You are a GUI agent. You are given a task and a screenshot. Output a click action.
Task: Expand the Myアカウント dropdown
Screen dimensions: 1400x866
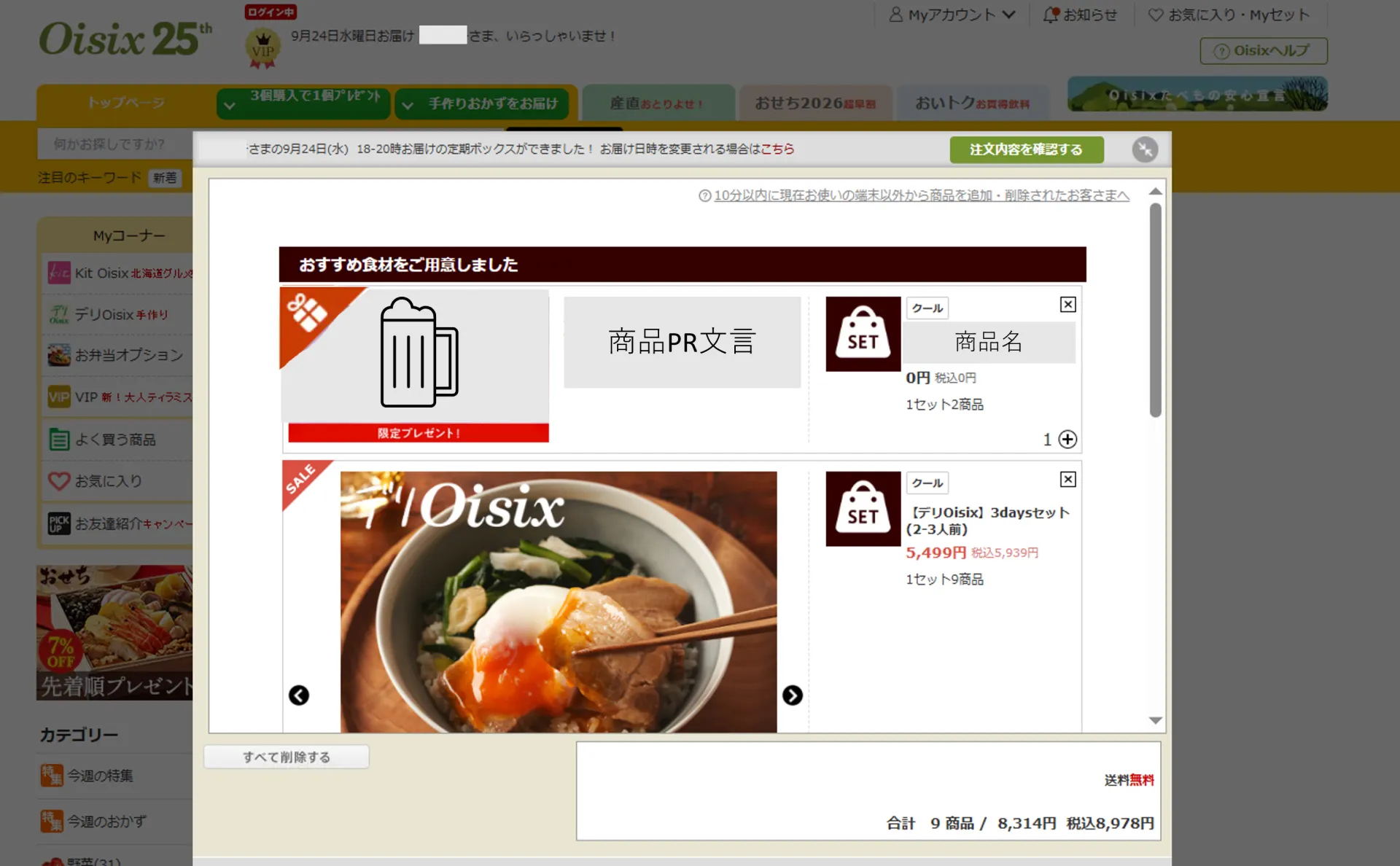click(952, 15)
